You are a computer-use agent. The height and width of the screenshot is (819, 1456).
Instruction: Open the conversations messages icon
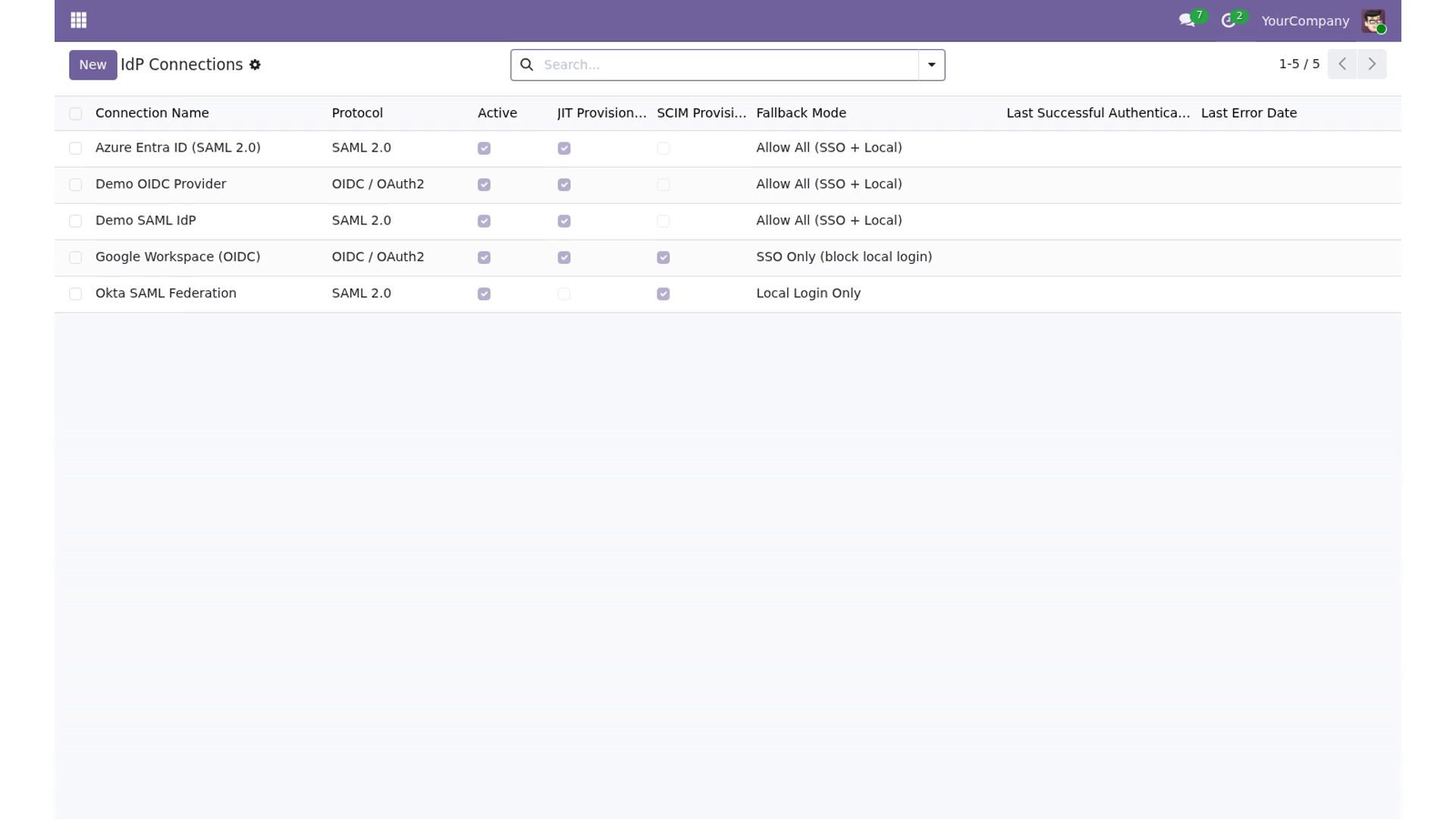click(x=1187, y=20)
